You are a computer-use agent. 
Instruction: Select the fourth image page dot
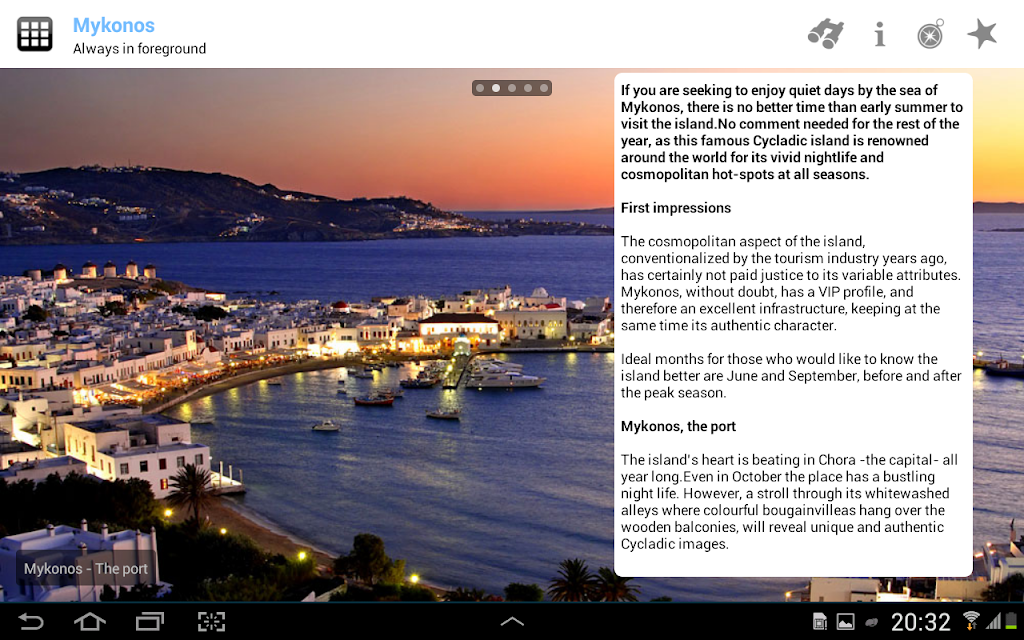tap(528, 88)
